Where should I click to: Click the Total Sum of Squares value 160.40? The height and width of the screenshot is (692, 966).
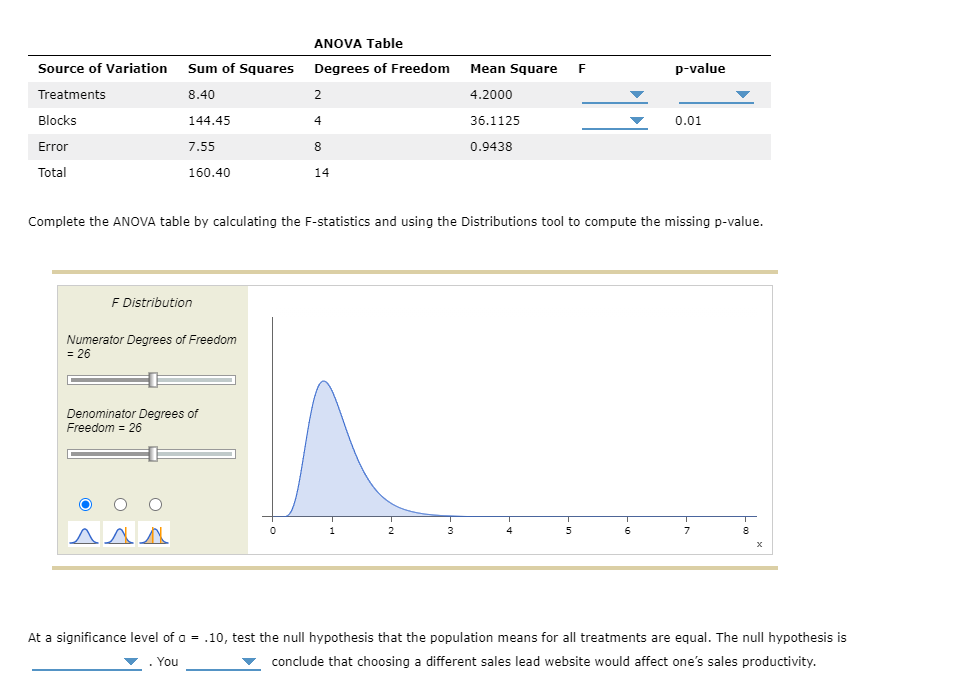pyautogui.click(x=207, y=172)
